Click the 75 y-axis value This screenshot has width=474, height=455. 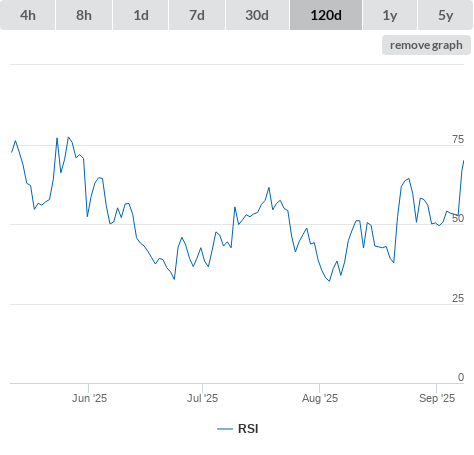458,139
